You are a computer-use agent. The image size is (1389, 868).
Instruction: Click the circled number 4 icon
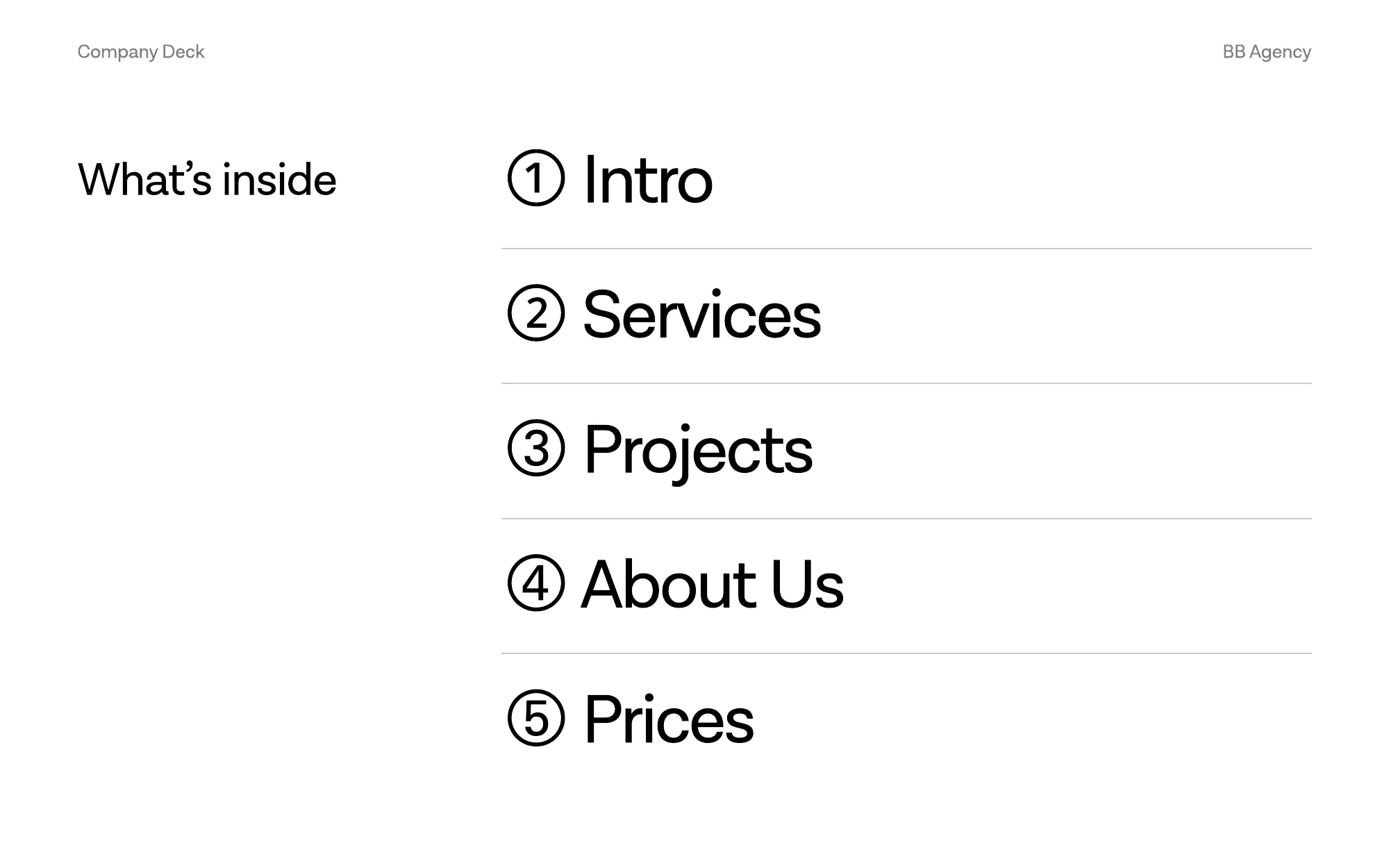pos(535,583)
